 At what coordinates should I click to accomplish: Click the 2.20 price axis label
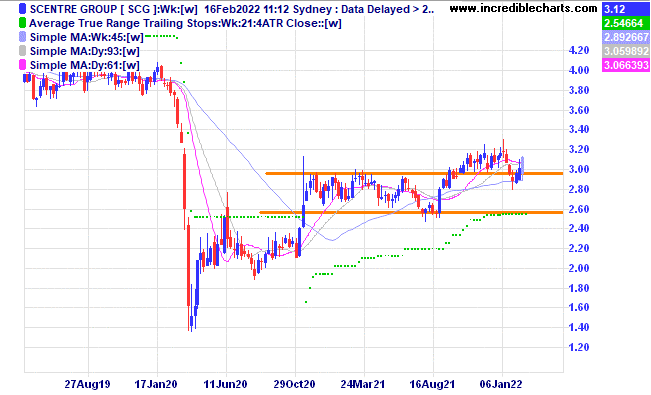[x=579, y=248]
